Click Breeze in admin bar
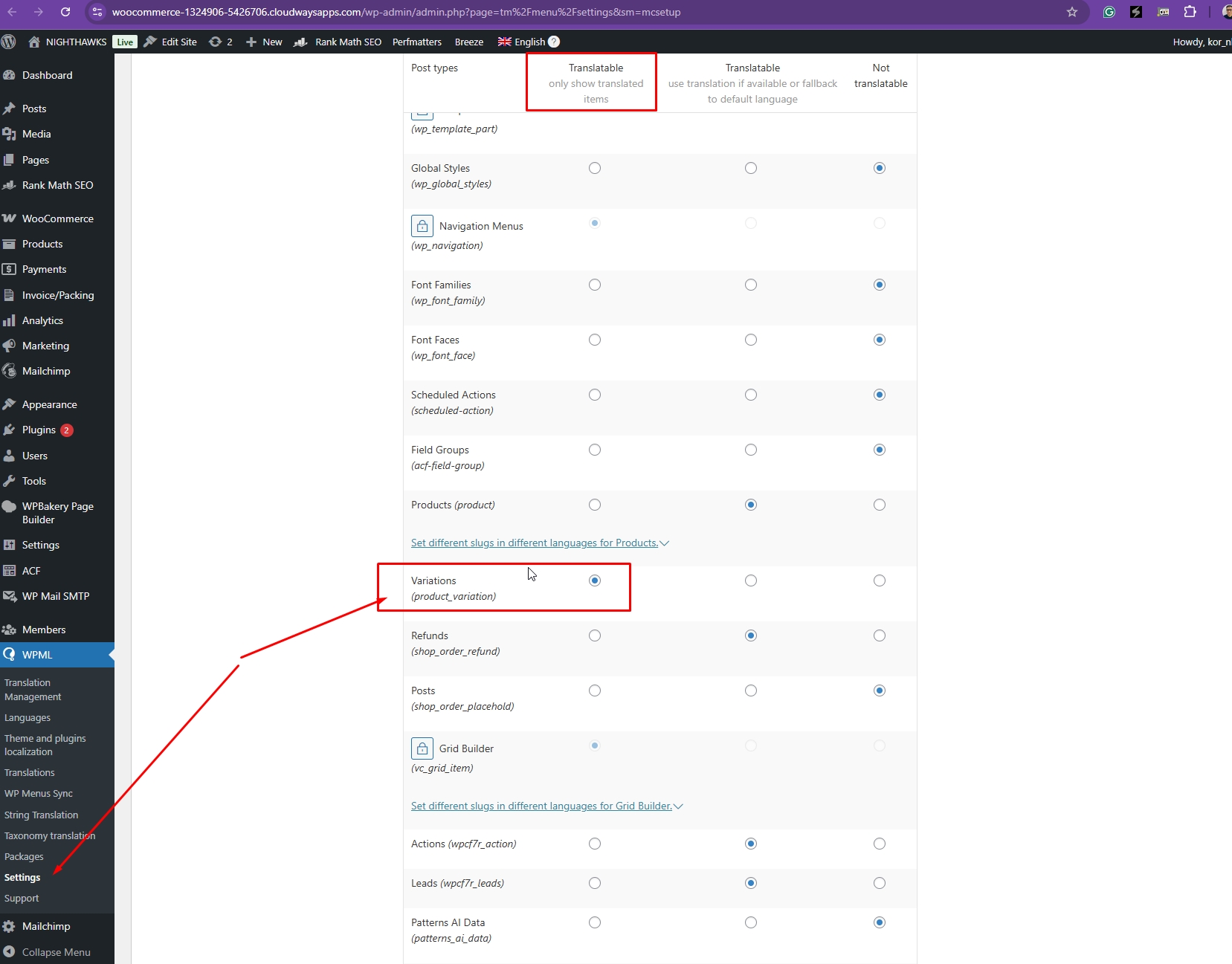The width and height of the screenshot is (1232, 964). (469, 42)
